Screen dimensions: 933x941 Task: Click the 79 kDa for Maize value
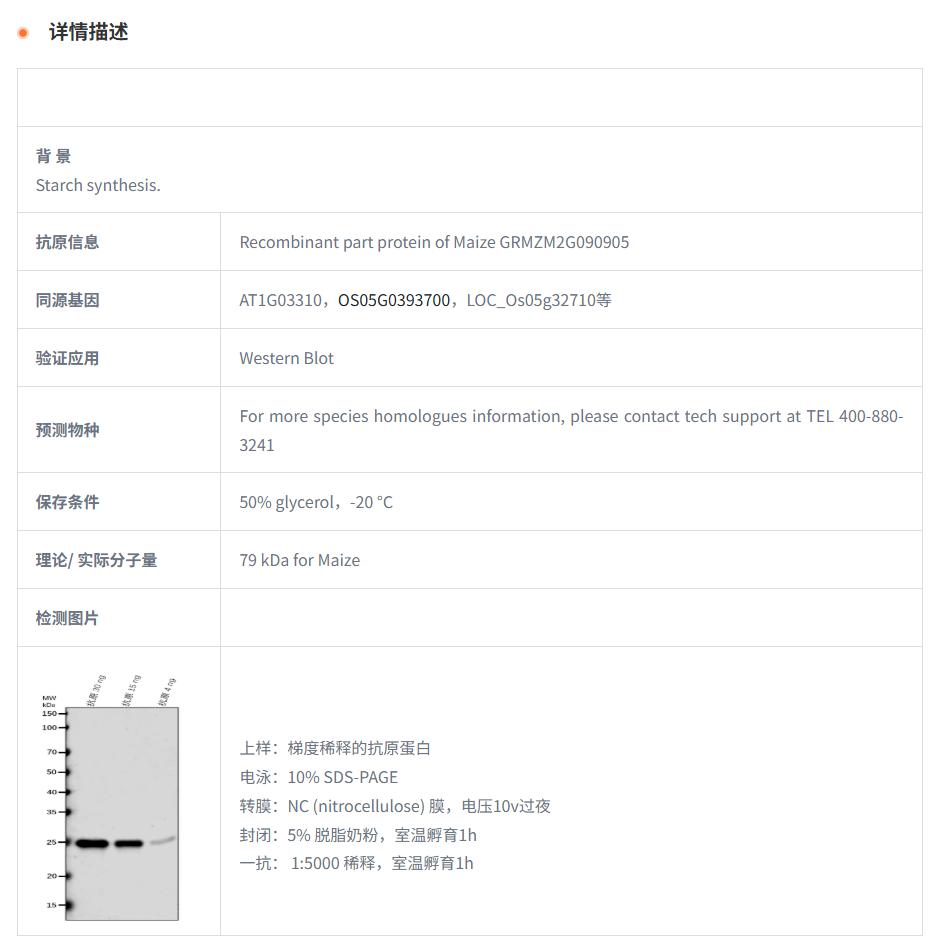coord(299,560)
